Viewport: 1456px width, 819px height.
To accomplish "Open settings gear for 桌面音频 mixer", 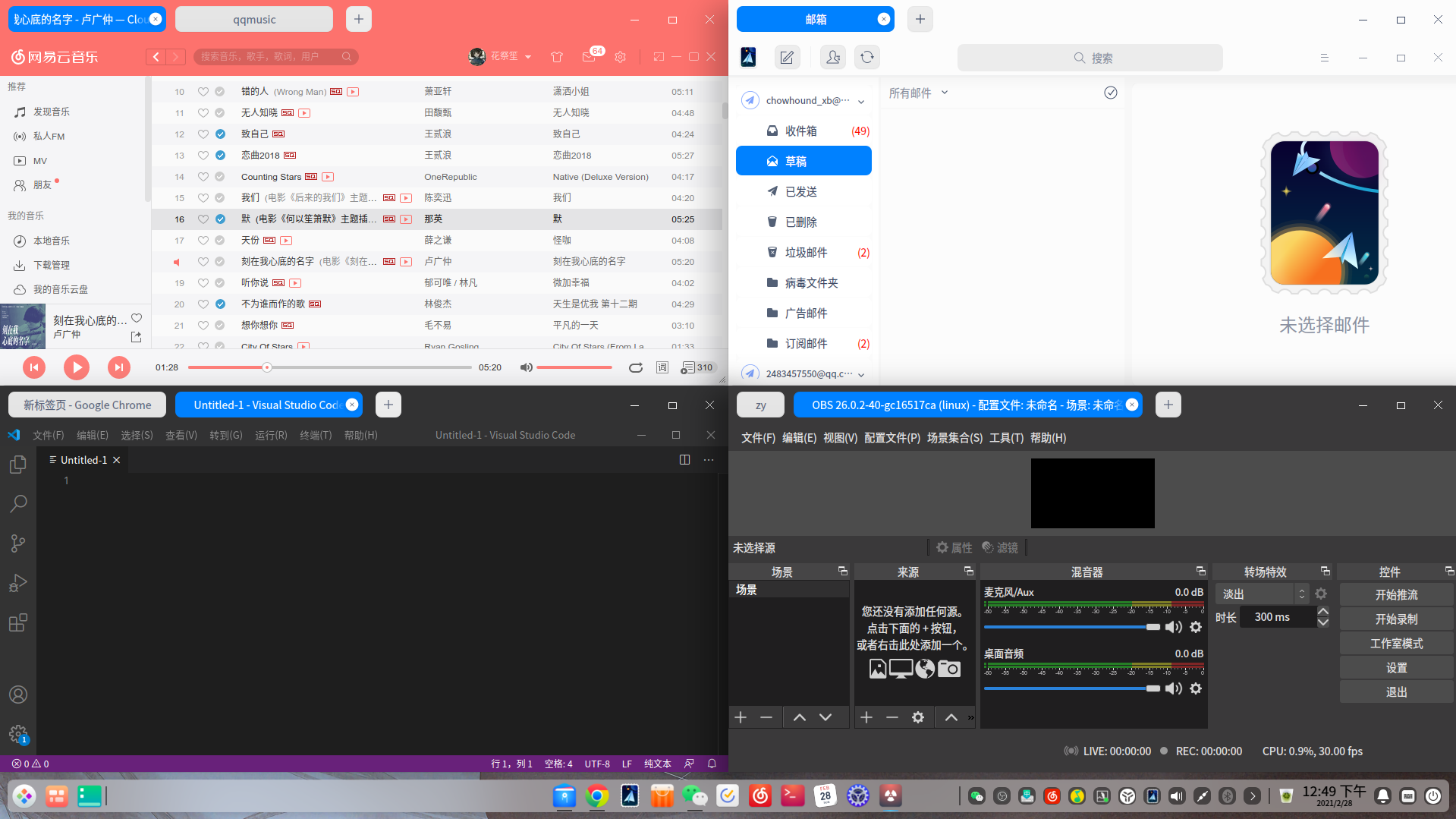I will pos(1196,688).
